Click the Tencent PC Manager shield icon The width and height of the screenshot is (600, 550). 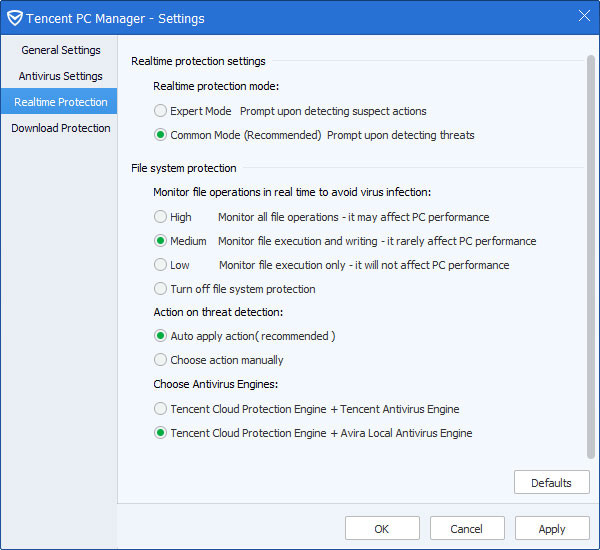pos(14,17)
